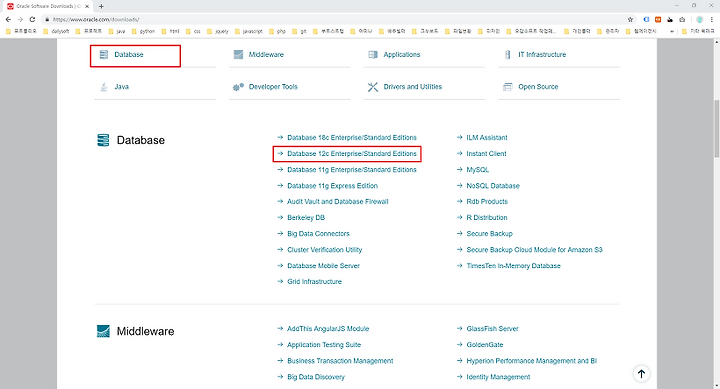Open the javascript bookmark folder

click(x=249, y=31)
